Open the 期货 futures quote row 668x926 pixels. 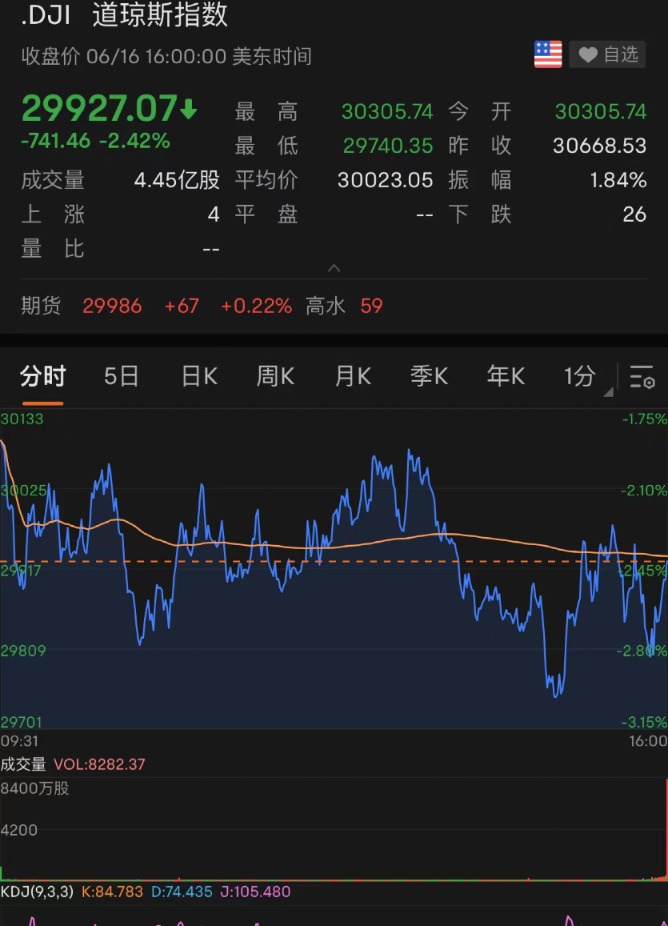click(x=200, y=306)
